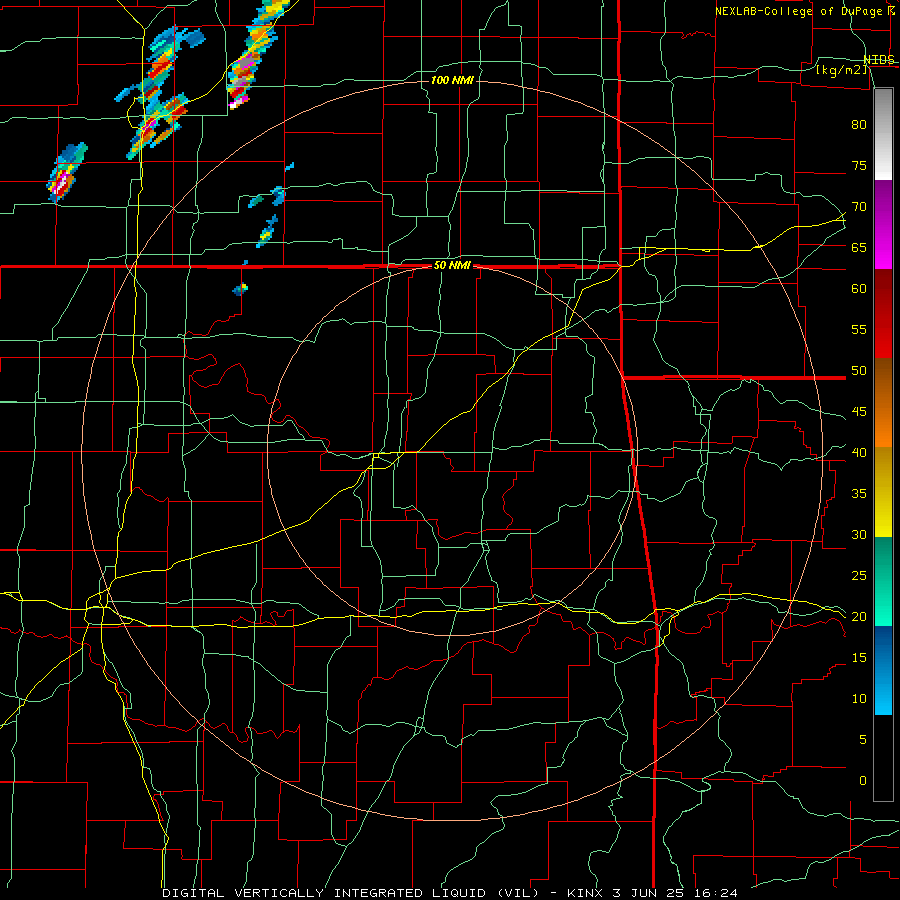Image resolution: width=900 pixels, height=900 pixels.
Task: Click the 'NEXLAB-College of DuPage' credit text
Action: (x=801, y=11)
